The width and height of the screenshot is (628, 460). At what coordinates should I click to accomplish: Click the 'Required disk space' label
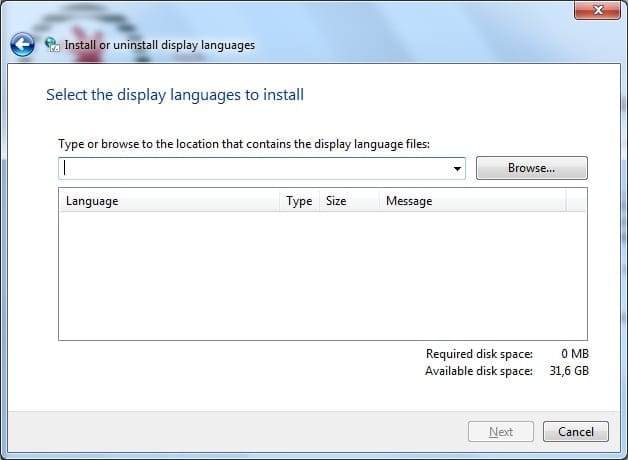tap(479, 354)
